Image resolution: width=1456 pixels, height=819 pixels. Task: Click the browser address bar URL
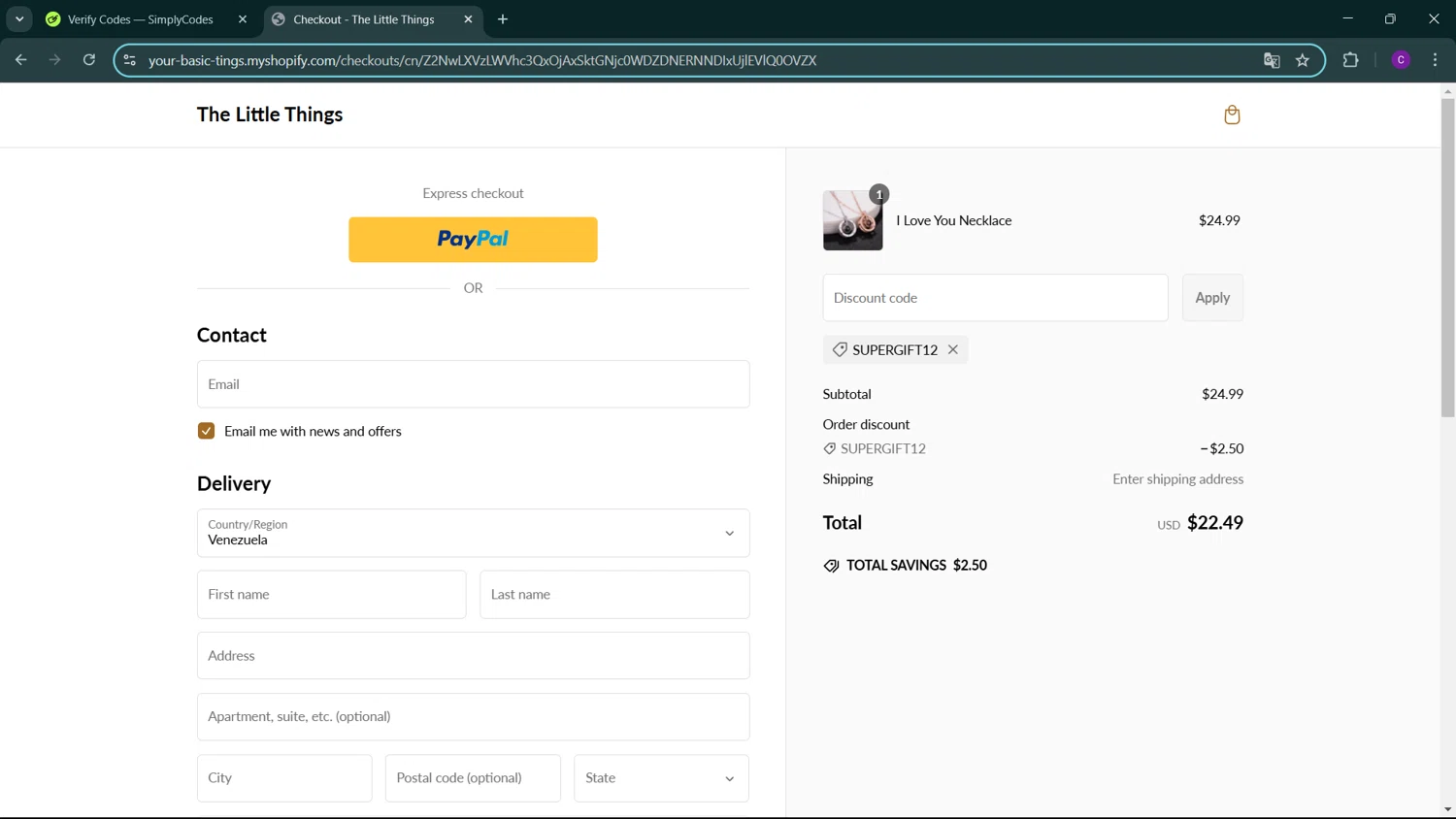coord(482,60)
